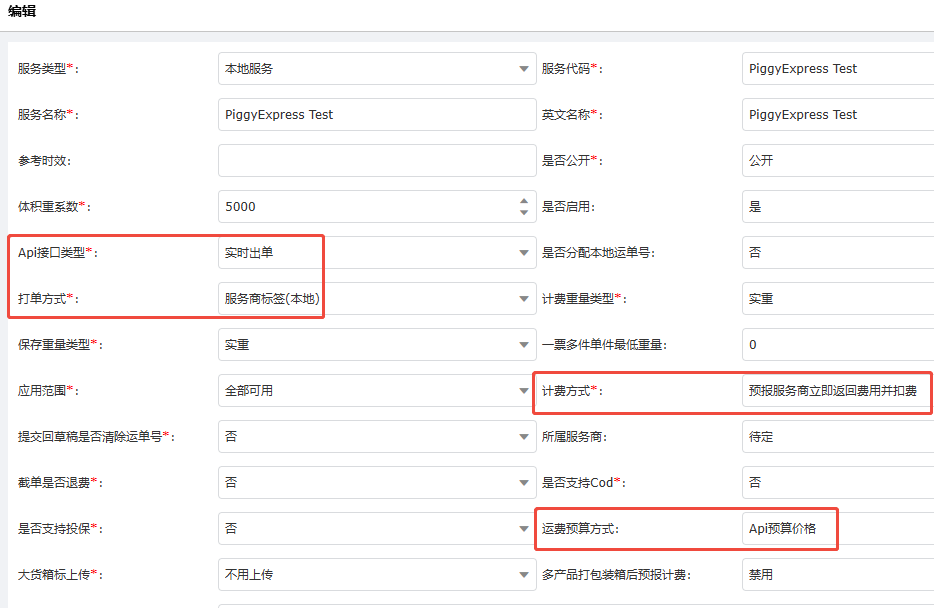Expand the 保存重量类型 dropdown
934x608 pixels.
(376, 345)
